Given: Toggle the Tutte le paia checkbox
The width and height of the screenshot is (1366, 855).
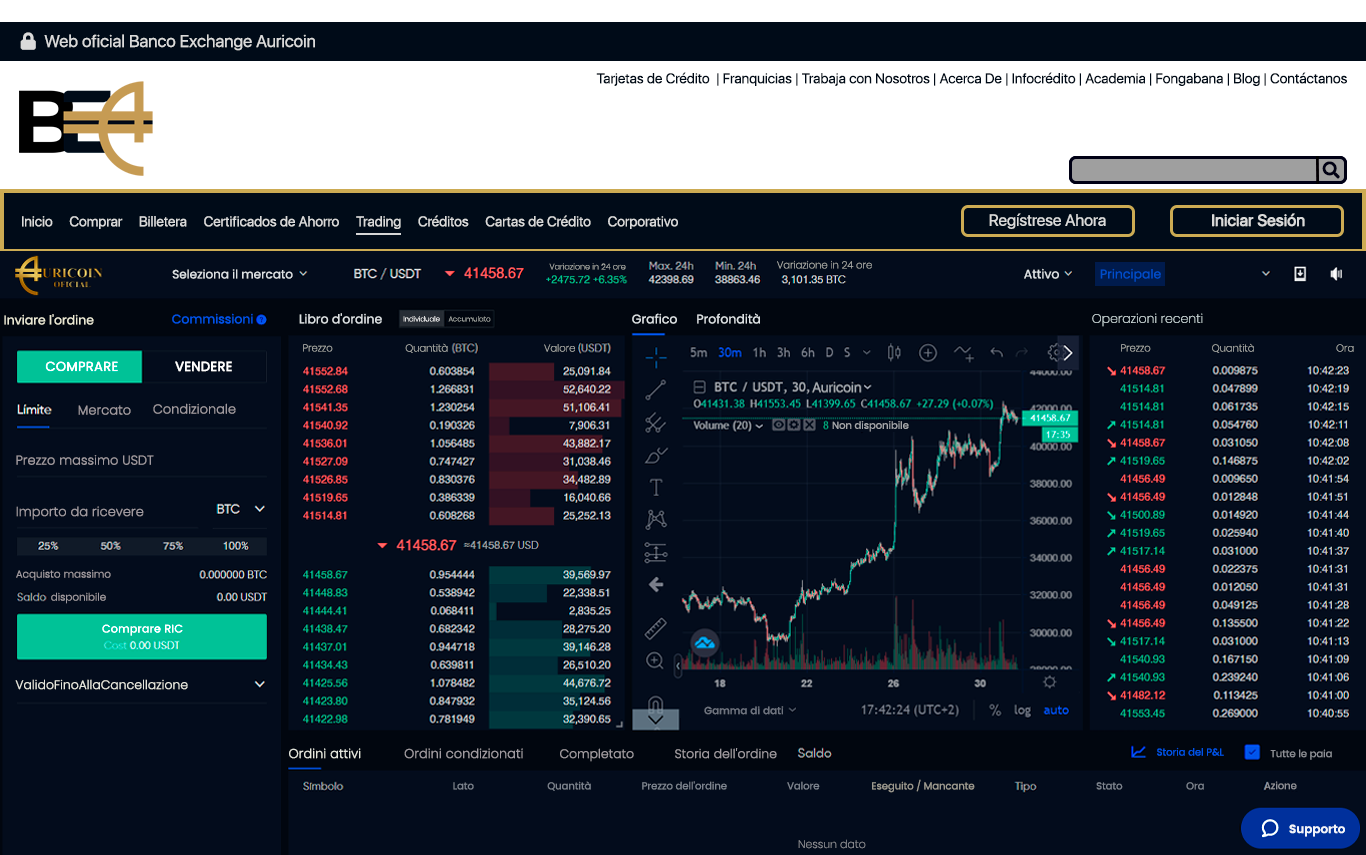Looking at the screenshot, I should 1252,752.
